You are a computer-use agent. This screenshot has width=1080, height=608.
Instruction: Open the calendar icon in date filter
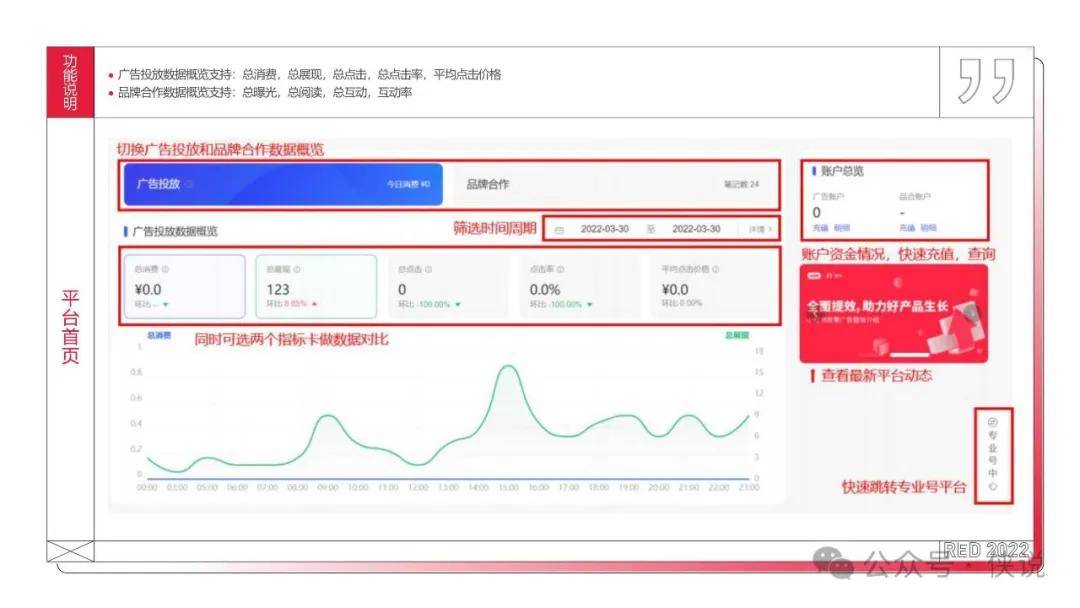[559, 229]
